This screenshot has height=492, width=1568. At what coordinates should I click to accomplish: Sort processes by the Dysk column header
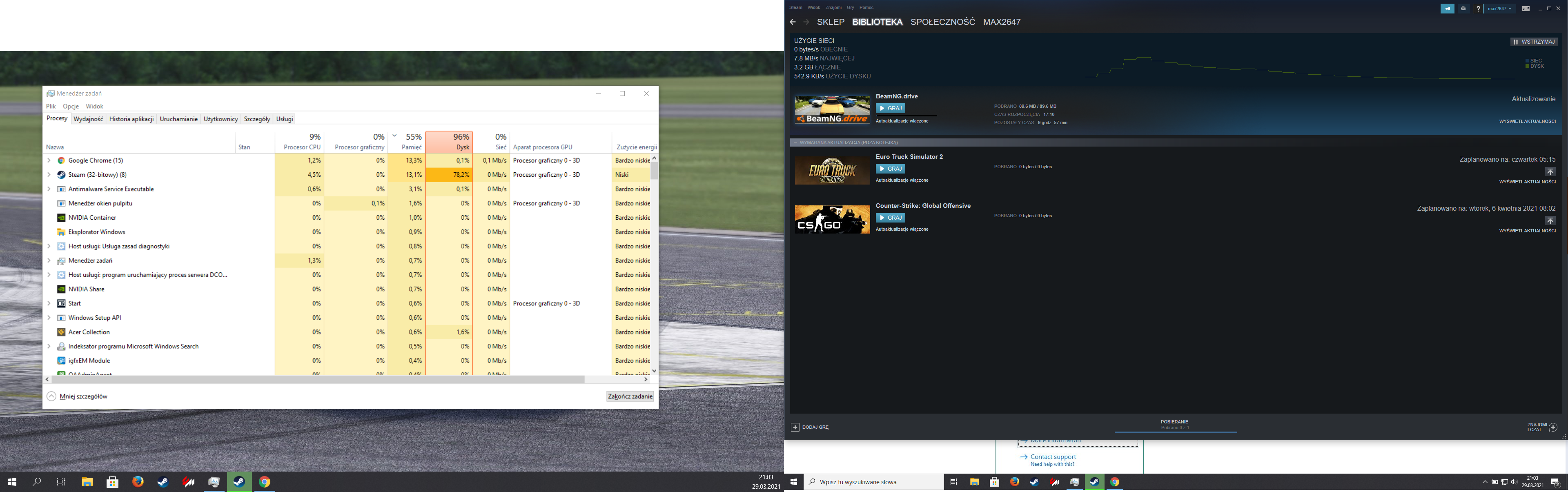coord(449,142)
